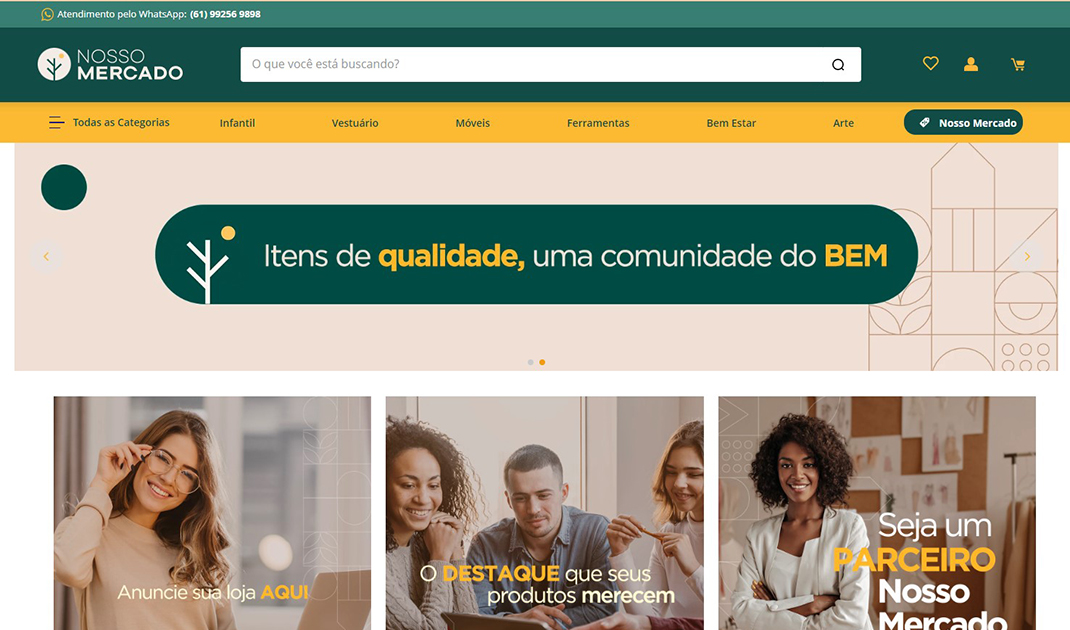Open the user account icon

(x=970, y=64)
